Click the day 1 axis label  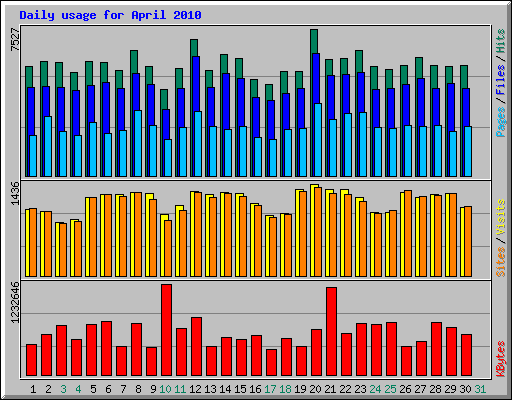point(33,389)
